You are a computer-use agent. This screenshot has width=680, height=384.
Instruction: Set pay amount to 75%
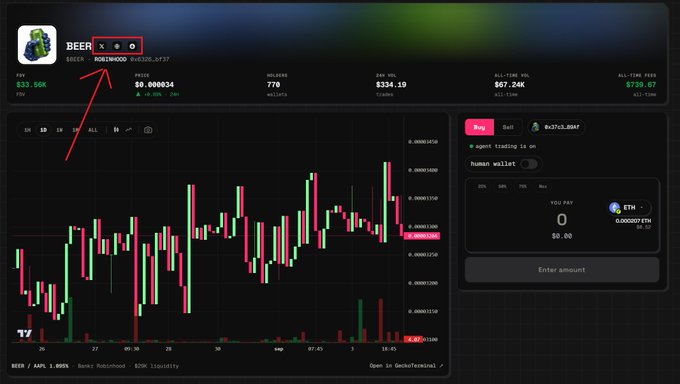(523, 187)
